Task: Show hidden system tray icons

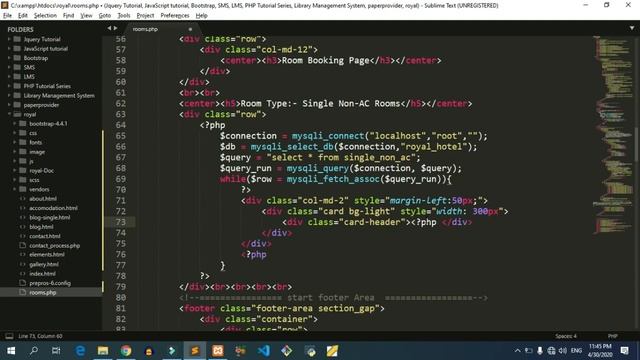Action: (517, 351)
